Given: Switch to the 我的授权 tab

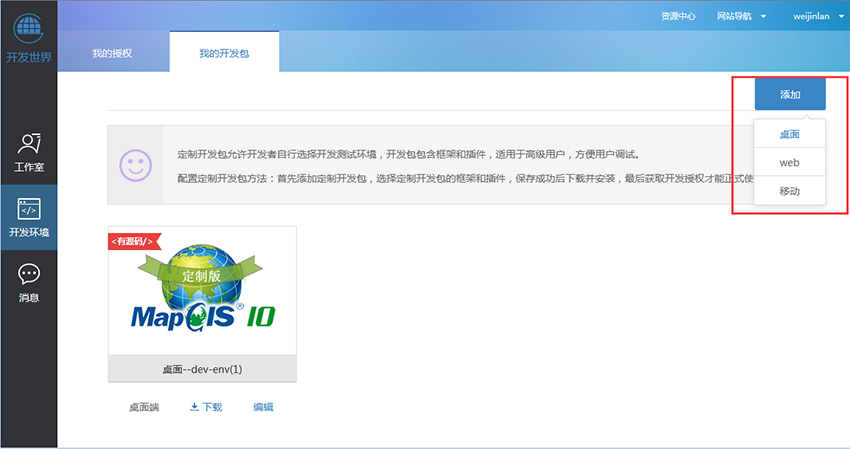Looking at the screenshot, I should pos(112,52).
